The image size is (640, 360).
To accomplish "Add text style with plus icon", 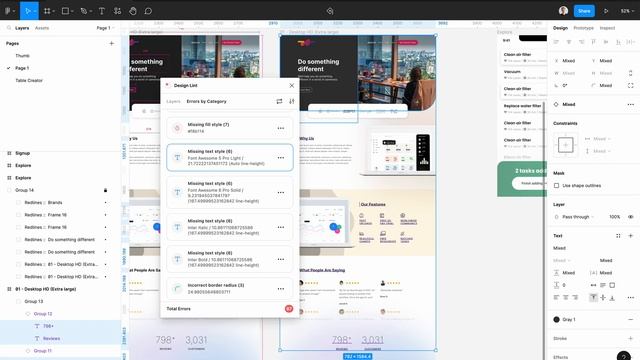I will (630, 236).
